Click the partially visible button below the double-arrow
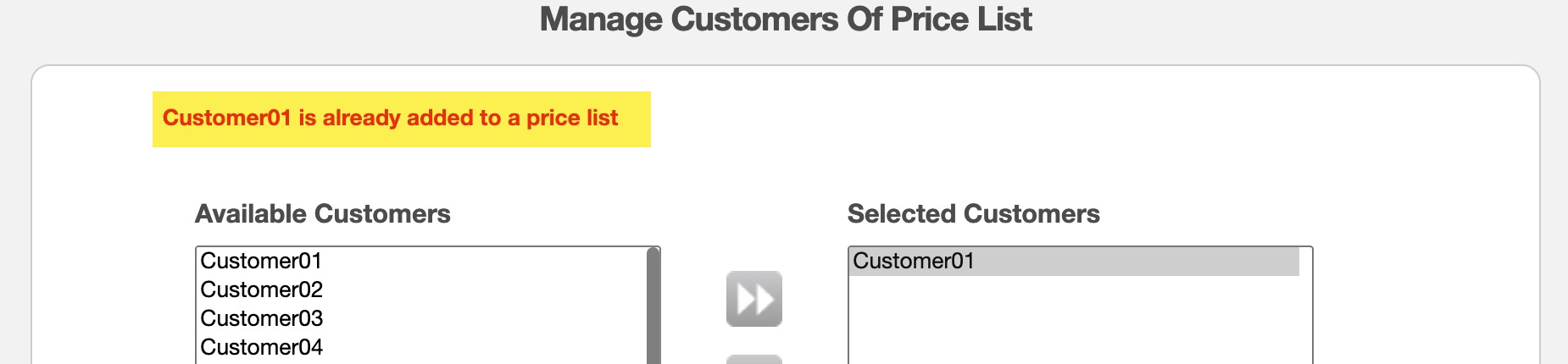This screenshot has width=1568, height=364. 753,360
